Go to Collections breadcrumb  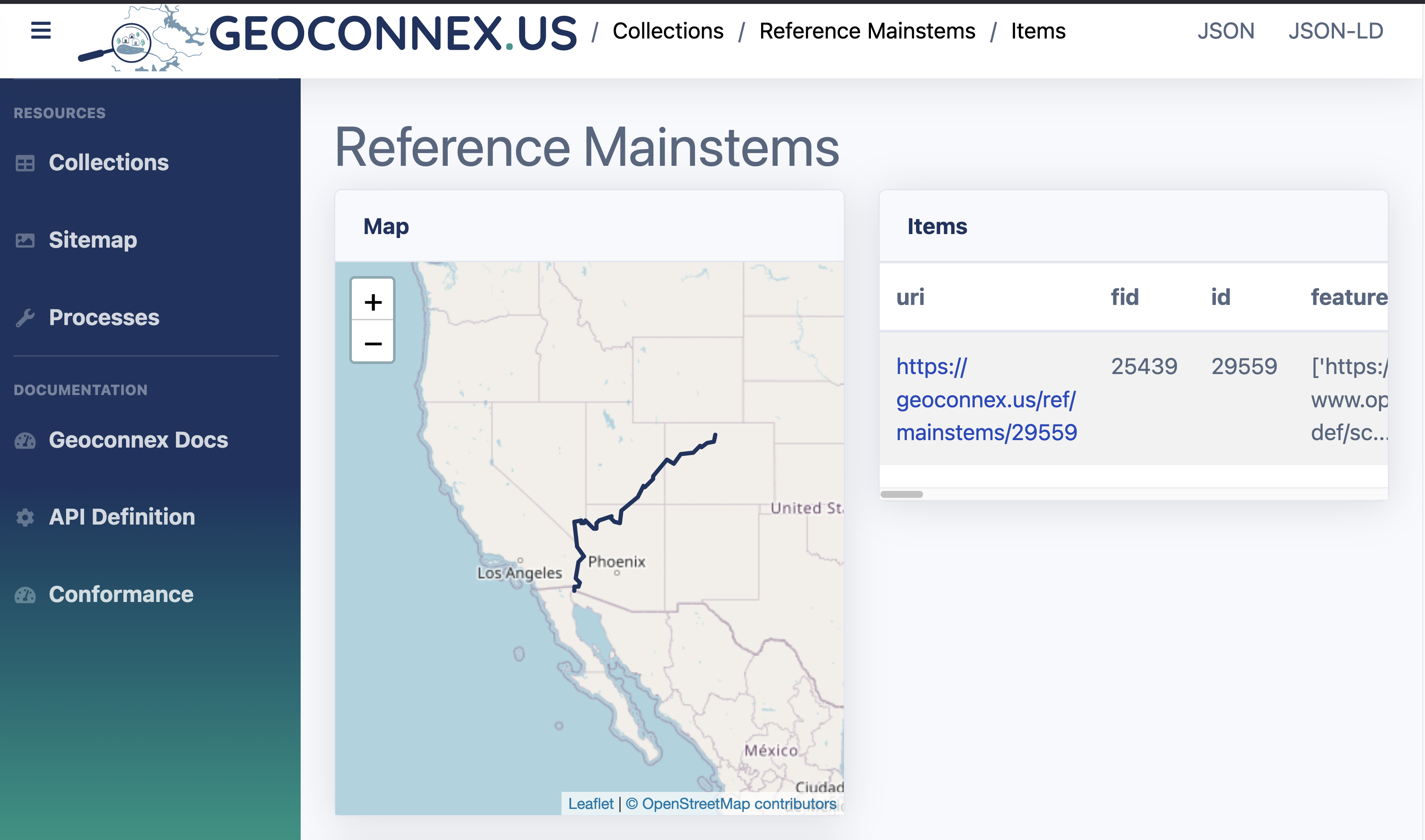(667, 31)
